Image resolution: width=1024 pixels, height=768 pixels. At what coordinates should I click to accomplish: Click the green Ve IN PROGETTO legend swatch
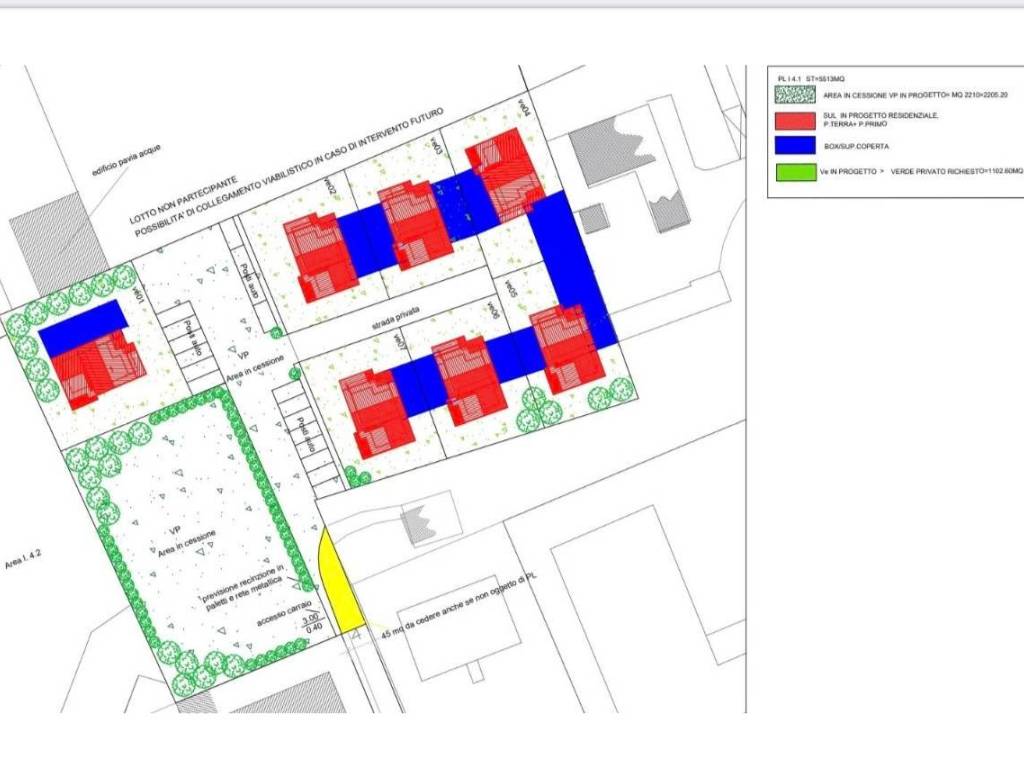(794, 172)
